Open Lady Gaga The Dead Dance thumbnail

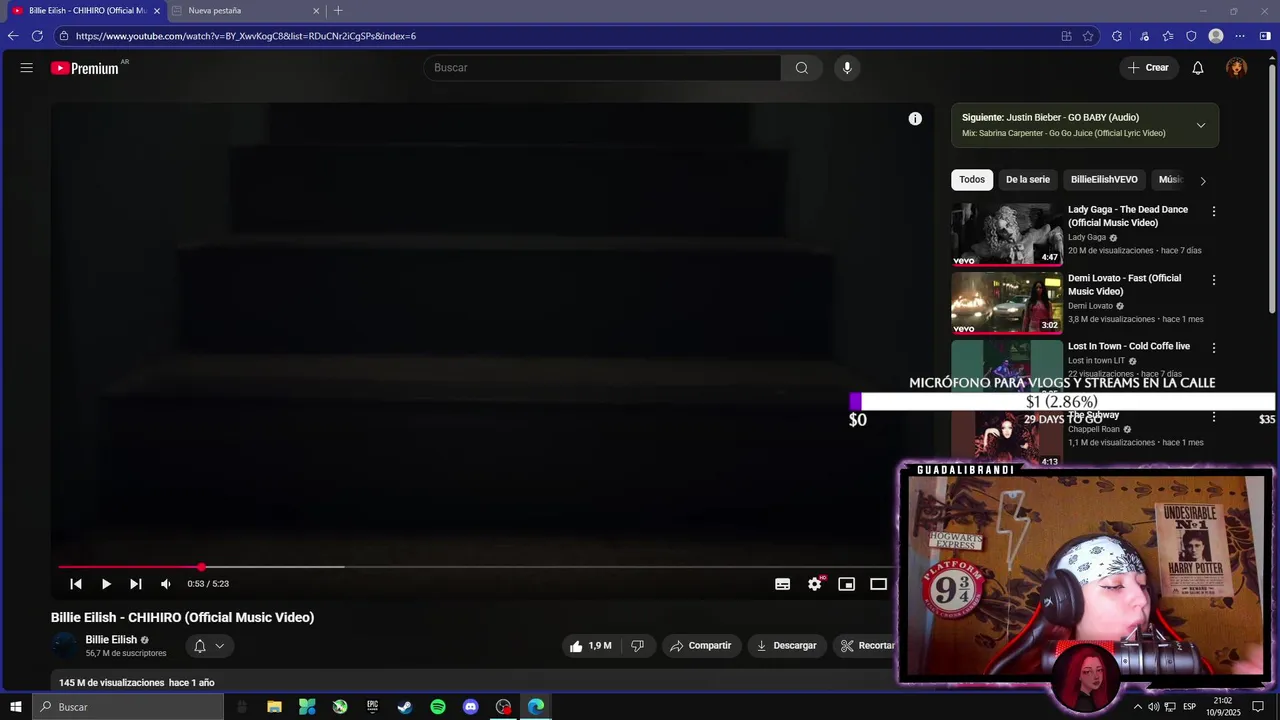pyautogui.click(x=1006, y=234)
